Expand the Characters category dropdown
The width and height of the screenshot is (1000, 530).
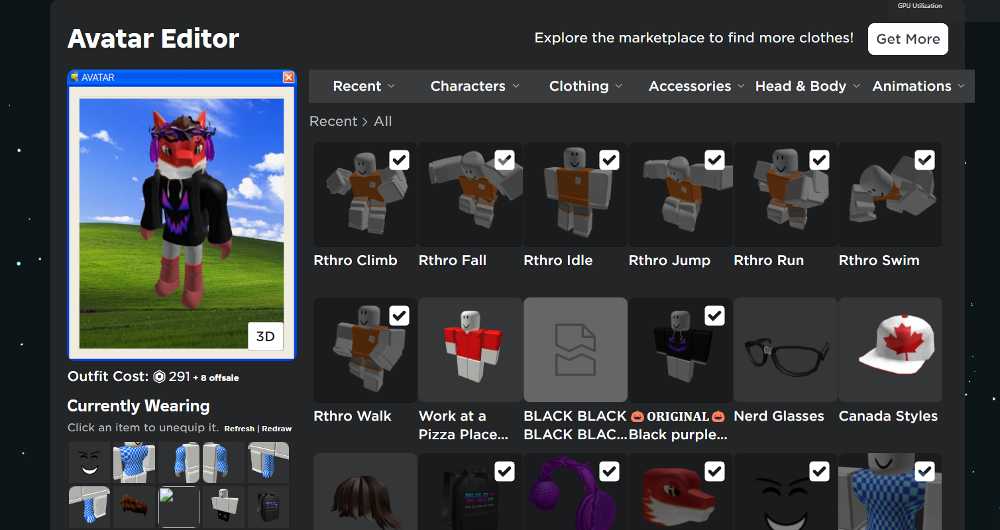pos(474,86)
